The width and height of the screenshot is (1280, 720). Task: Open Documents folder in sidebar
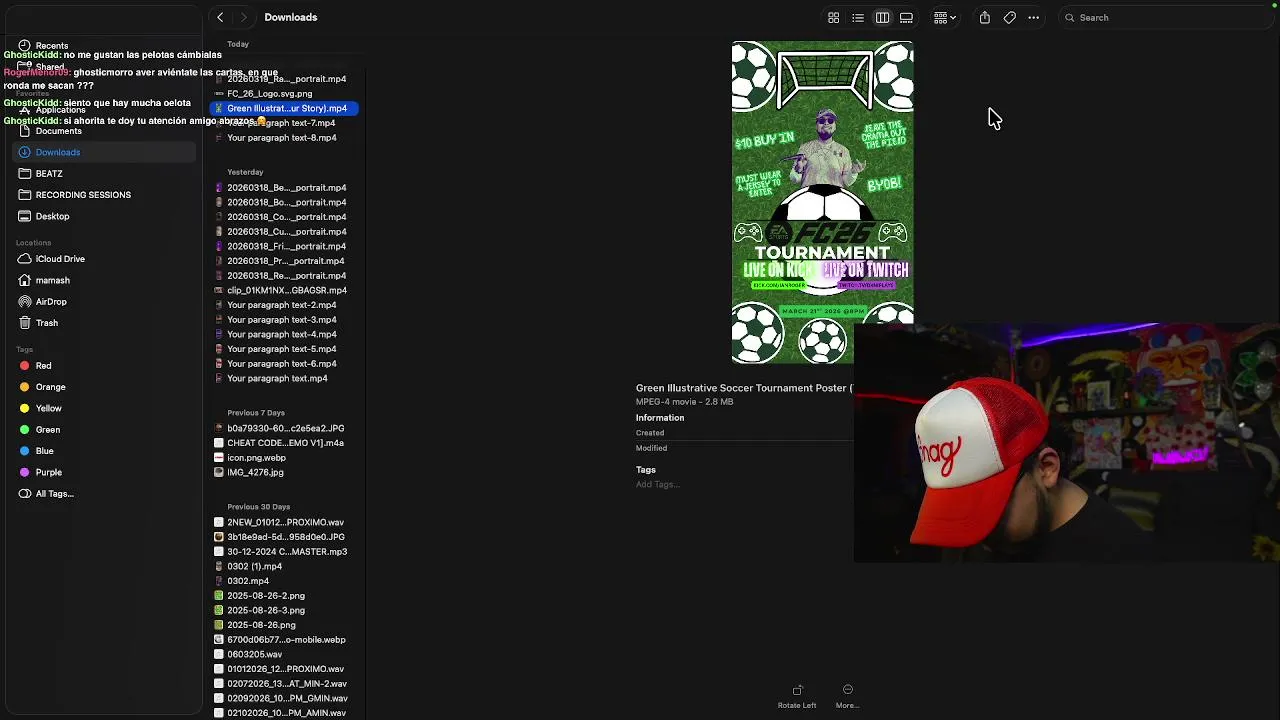[x=58, y=131]
